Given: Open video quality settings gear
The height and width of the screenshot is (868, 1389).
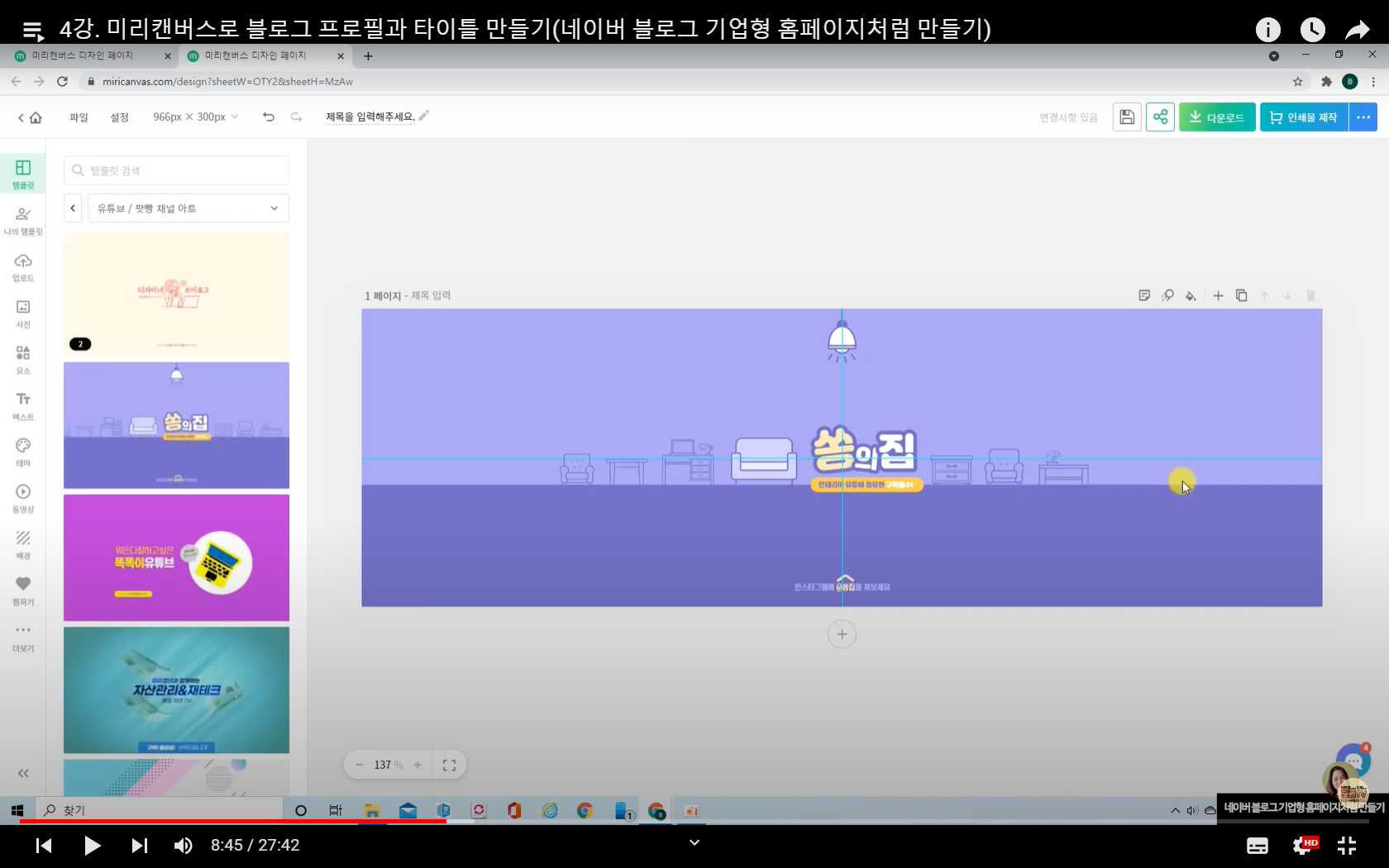Looking at the screenshot, I should (1304, 845).
